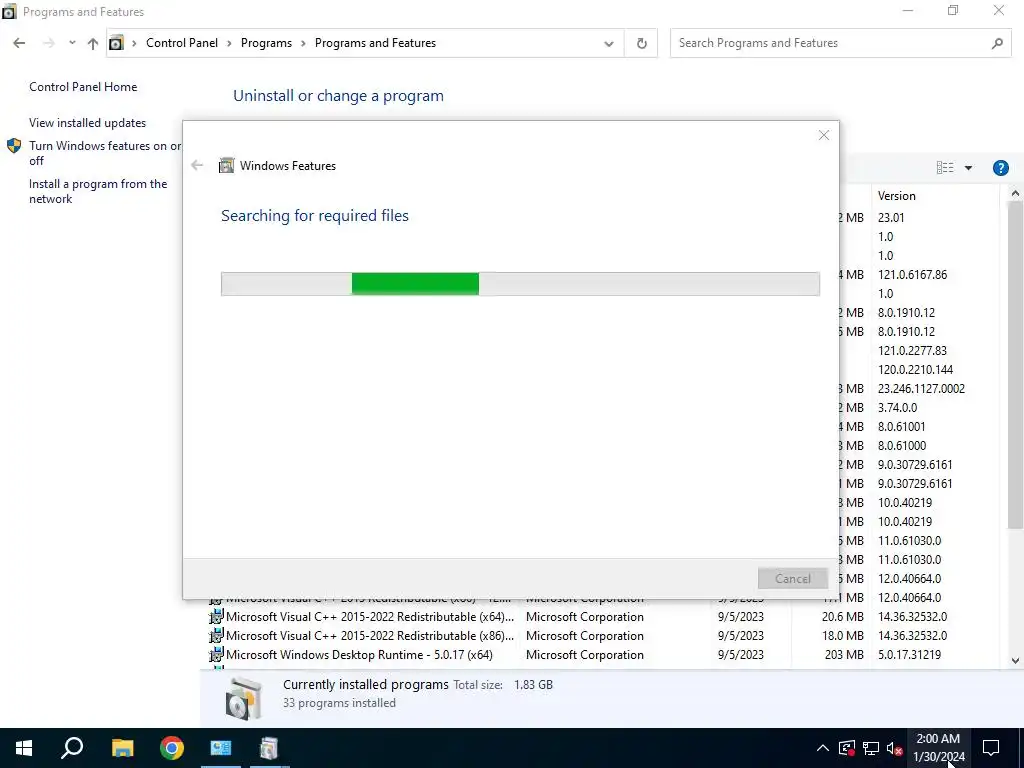The image size is (1024, 768).
Task: Click the 5.0.17.31219 version cell
Action: coord(909,654)
